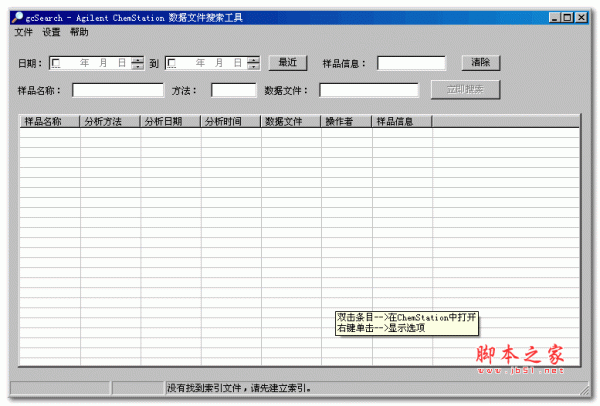Maximize the gcSearch window
Viewport: 600px width, 406px height.
(568, 17)
